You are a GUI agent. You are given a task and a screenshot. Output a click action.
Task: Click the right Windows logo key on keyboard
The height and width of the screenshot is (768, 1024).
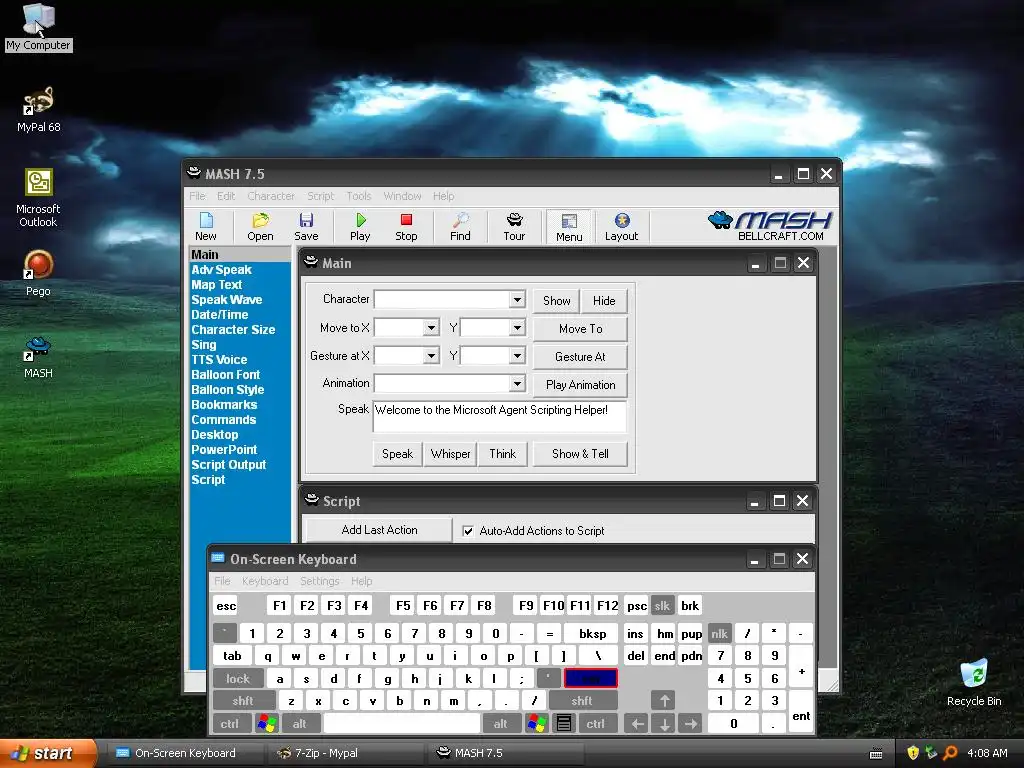(x=536, y=724)
